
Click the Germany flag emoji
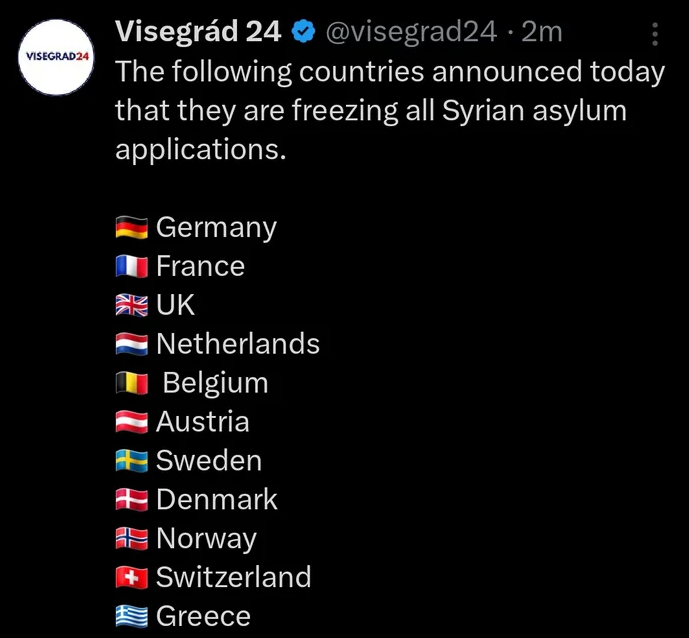pyautogui.click(x=132, y=228)
